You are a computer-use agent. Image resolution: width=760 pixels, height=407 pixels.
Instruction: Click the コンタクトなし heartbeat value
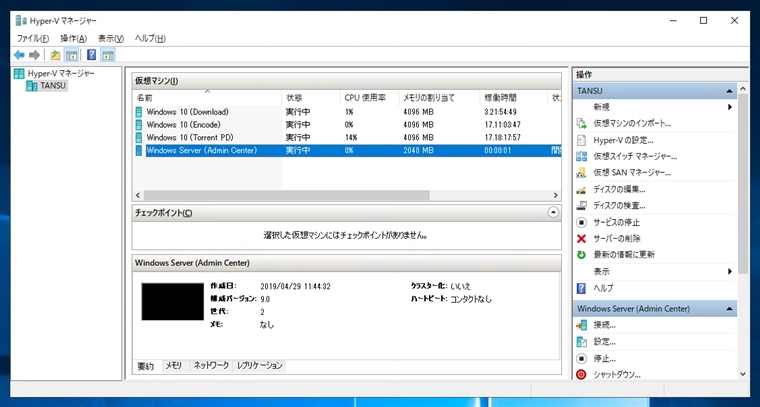471,299
